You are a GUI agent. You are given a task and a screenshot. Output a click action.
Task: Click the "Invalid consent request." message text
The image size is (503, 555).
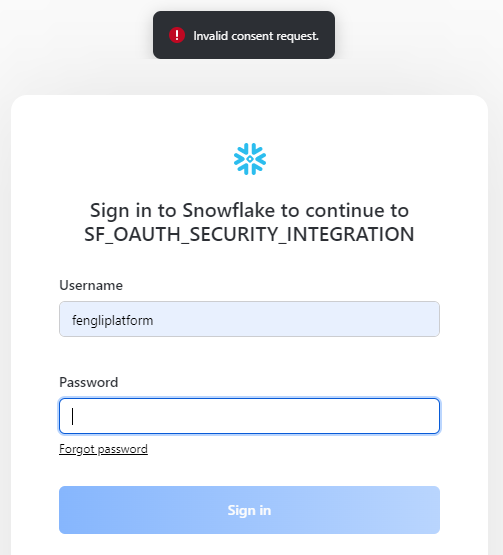256,36
